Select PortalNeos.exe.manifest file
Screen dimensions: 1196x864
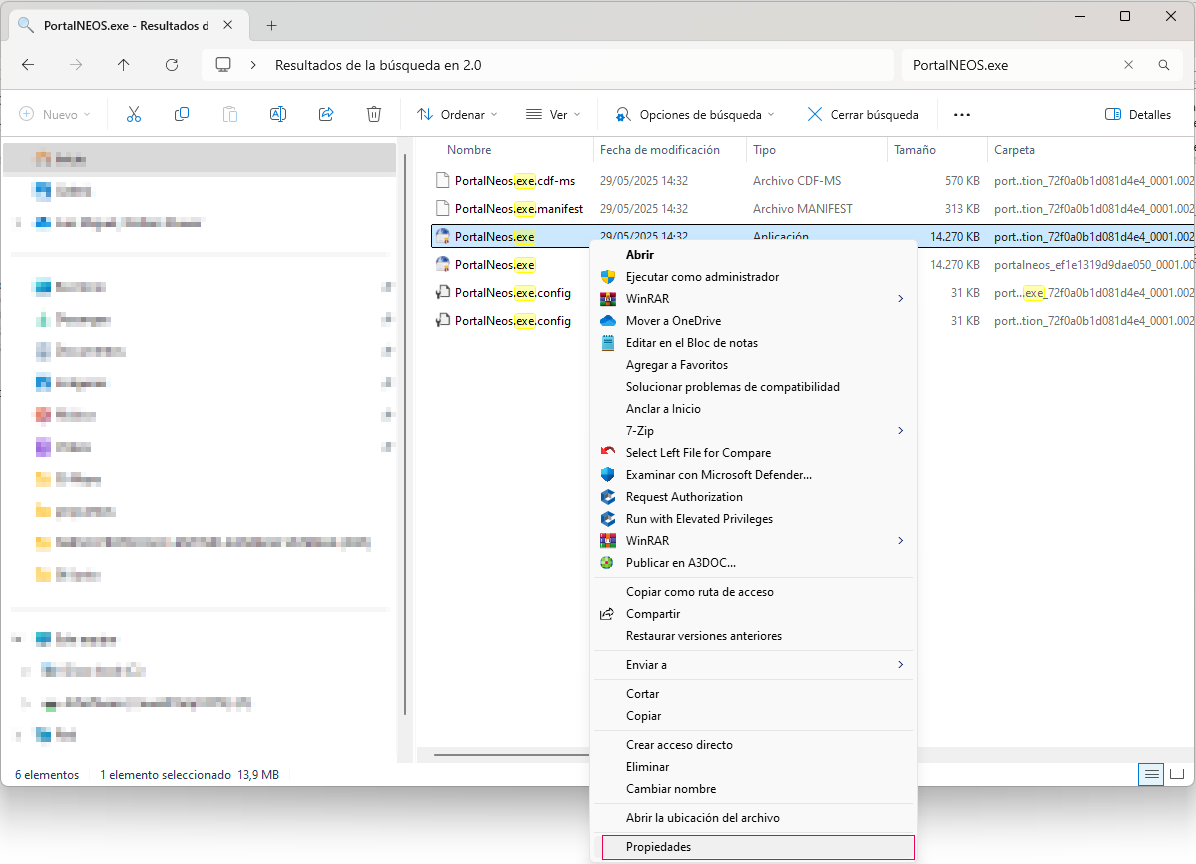(x=519, y=209)
